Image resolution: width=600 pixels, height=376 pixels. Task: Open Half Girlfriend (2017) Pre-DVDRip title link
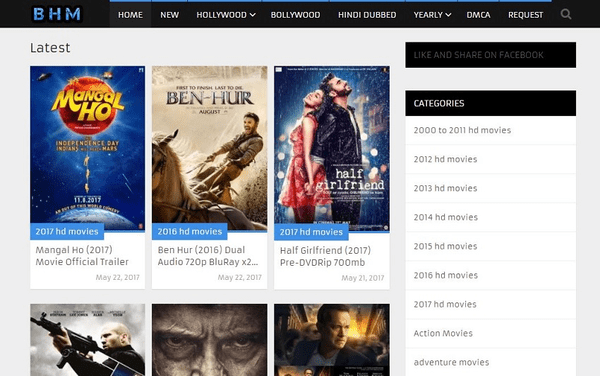325,256
